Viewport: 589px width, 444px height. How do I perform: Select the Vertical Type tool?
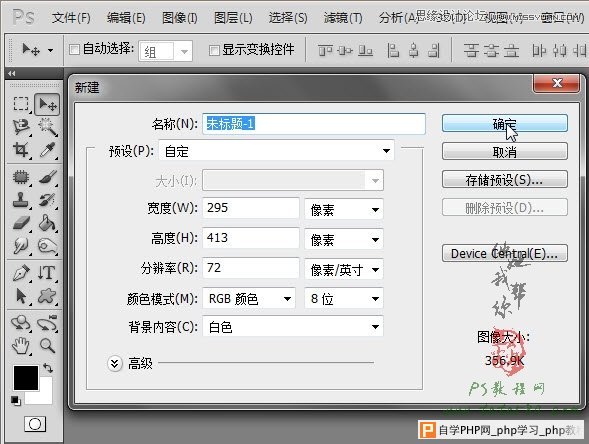pos(47,273)
